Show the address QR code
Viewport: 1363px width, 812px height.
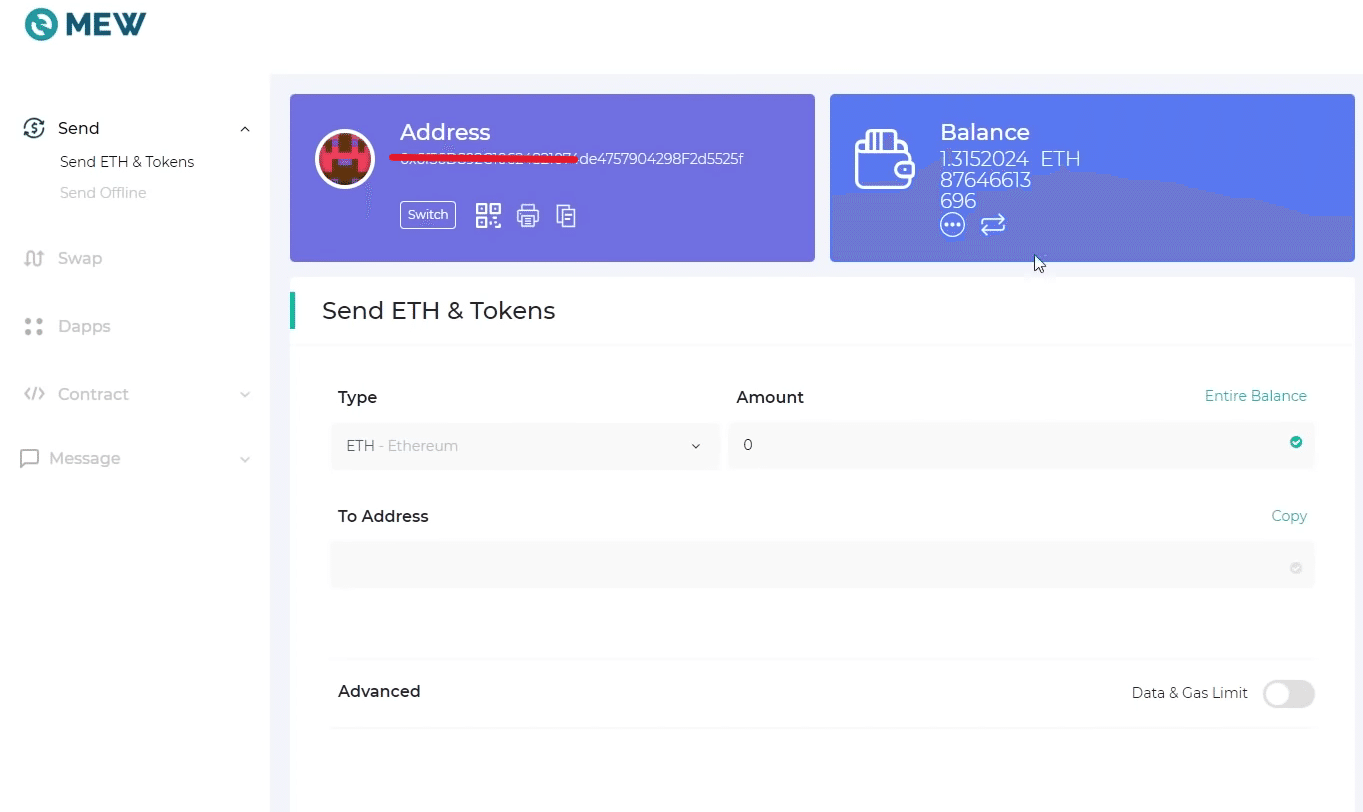(488, 215)
